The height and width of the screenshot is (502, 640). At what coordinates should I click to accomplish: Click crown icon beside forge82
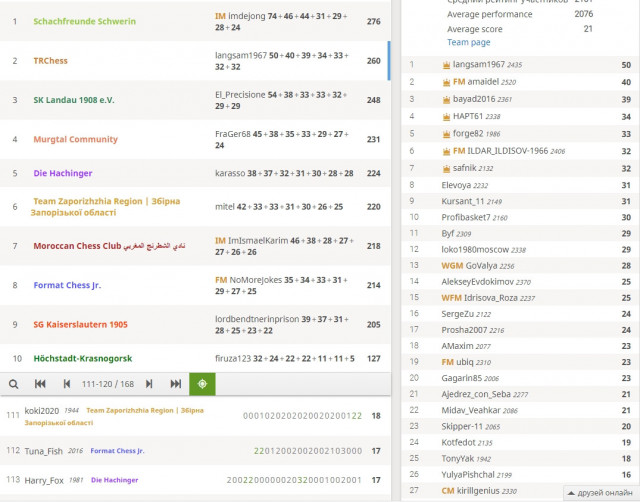click(x=446, y=134)
